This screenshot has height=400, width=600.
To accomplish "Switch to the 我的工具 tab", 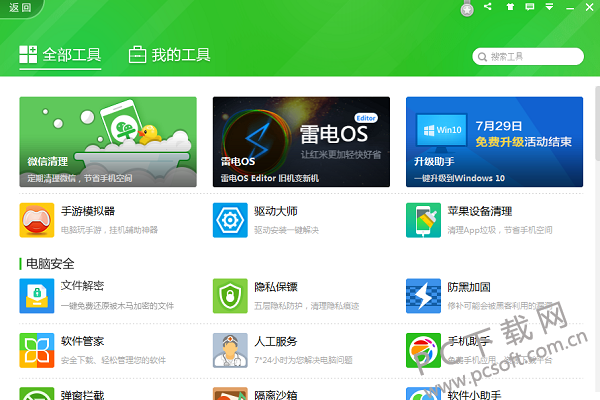I will click(x=169, y=55).
